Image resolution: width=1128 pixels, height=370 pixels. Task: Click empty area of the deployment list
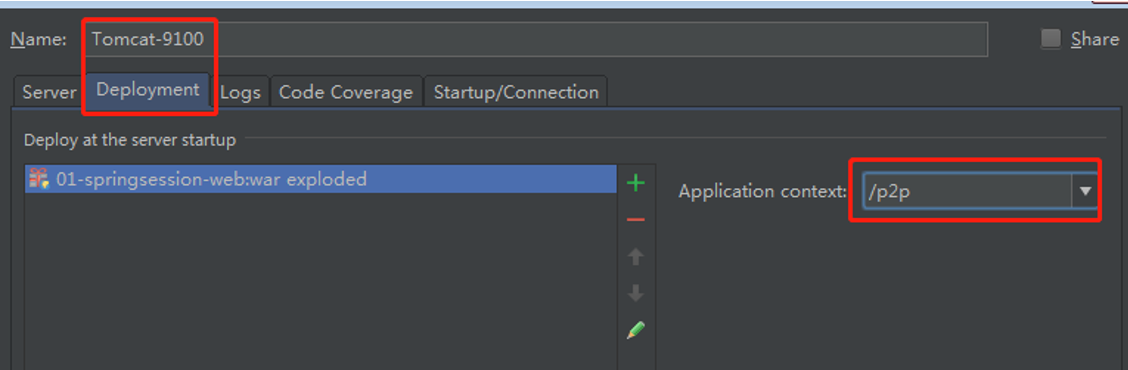321,281
